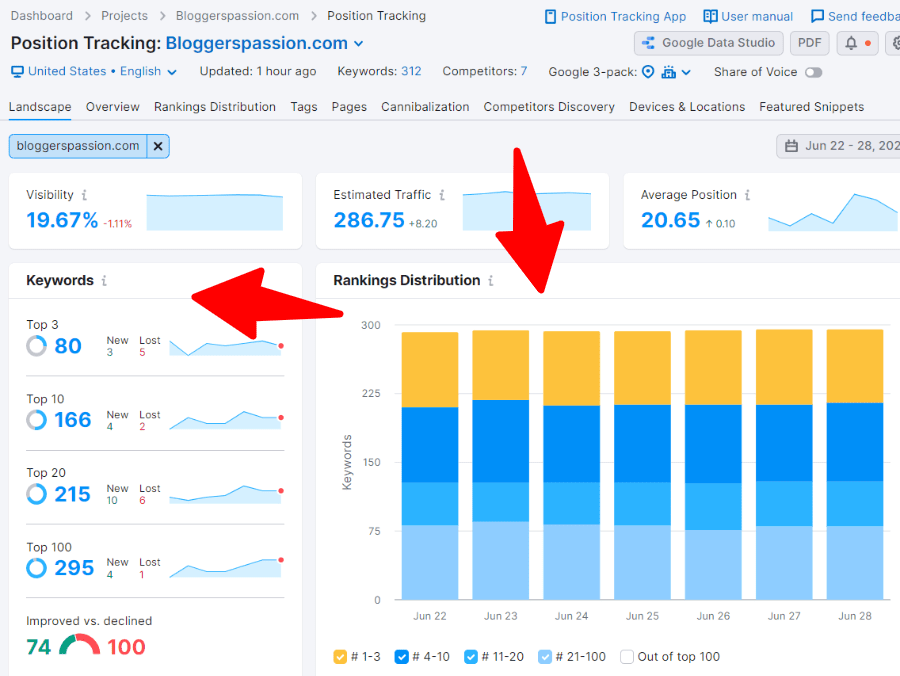Click the Google 3-pack location pin icon
This screenshot has height=676, width=900.
point(647,72)
